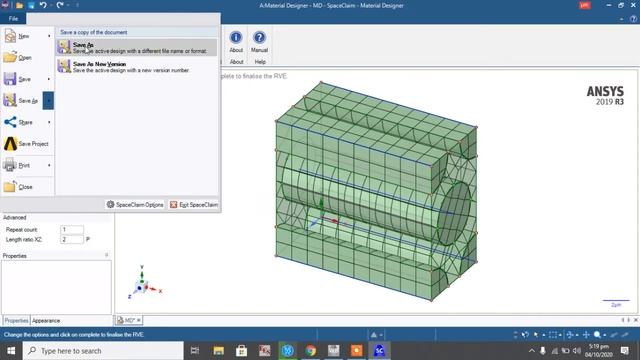This screenshot has width=640, height=360.
Task: Choose New in the File menu
Action: pos(24,36)
